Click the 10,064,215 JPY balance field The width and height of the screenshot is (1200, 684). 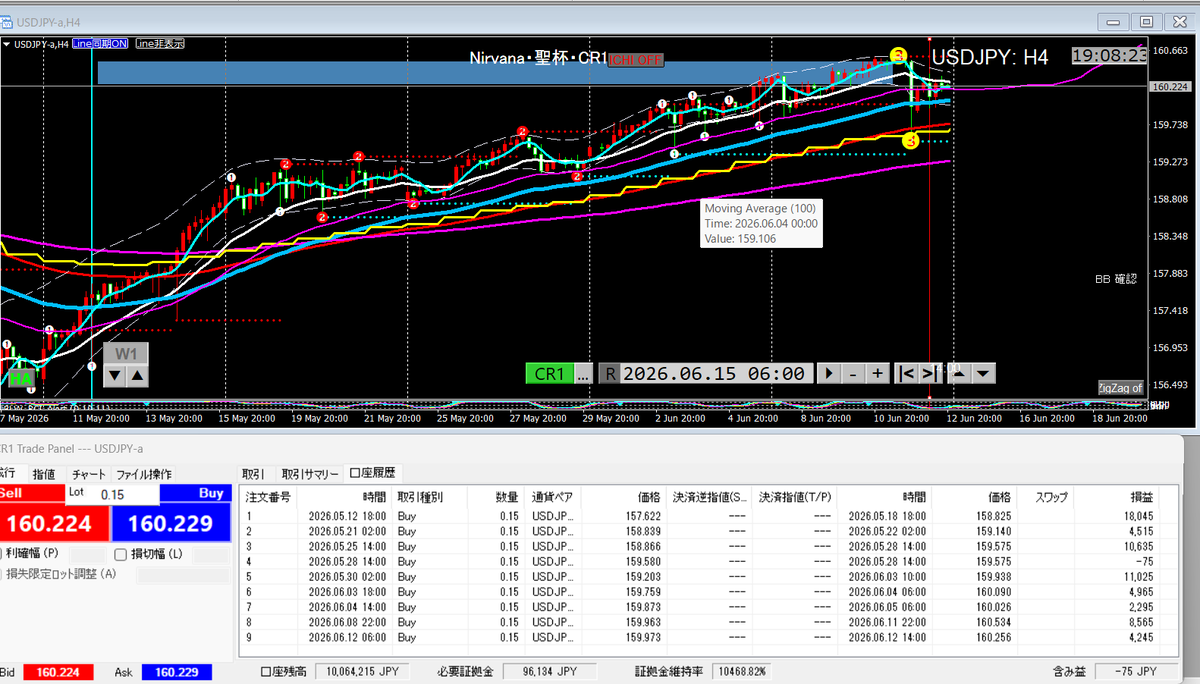[364, 671]
